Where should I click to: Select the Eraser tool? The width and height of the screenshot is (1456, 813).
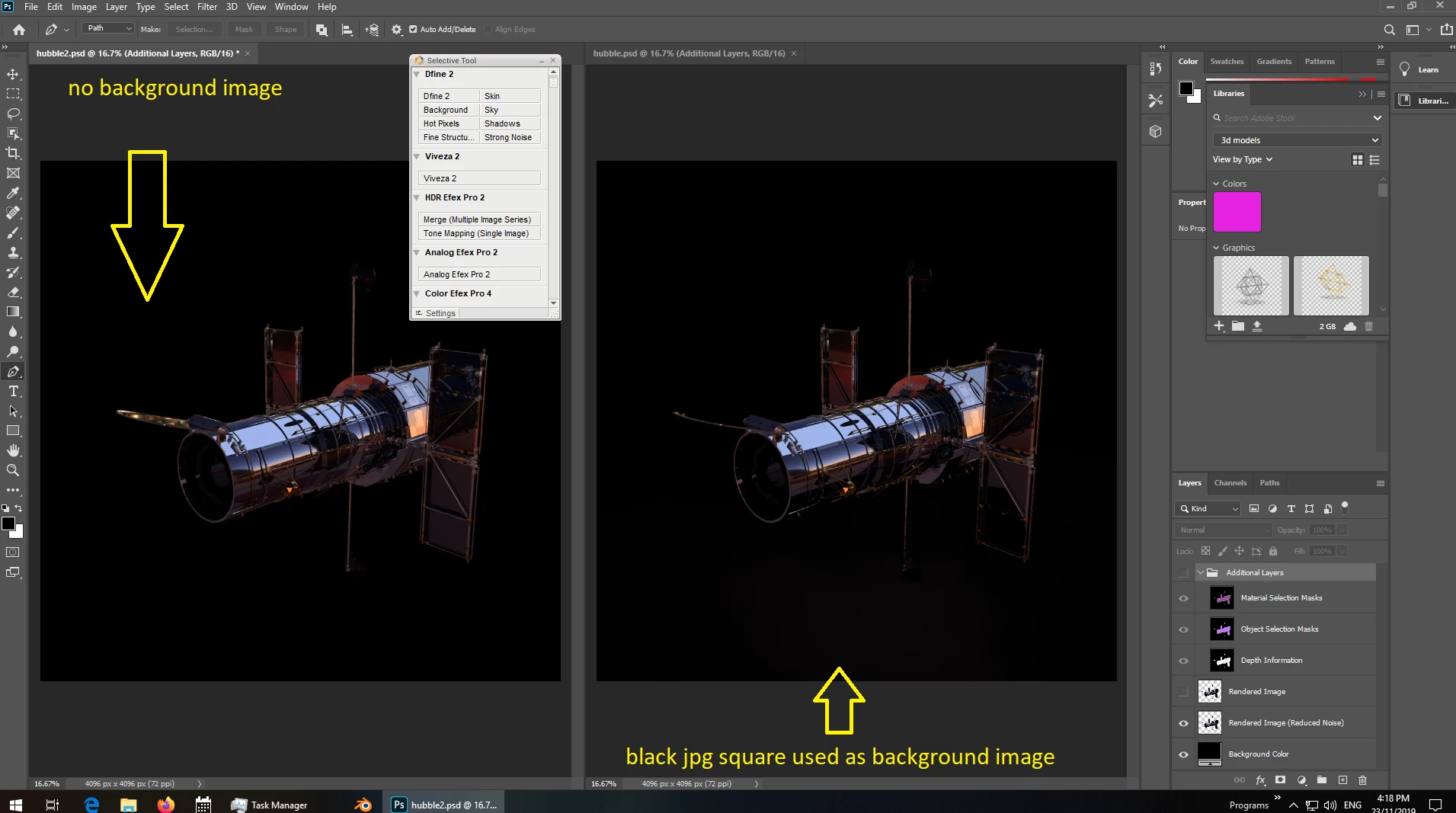point(13,292)
